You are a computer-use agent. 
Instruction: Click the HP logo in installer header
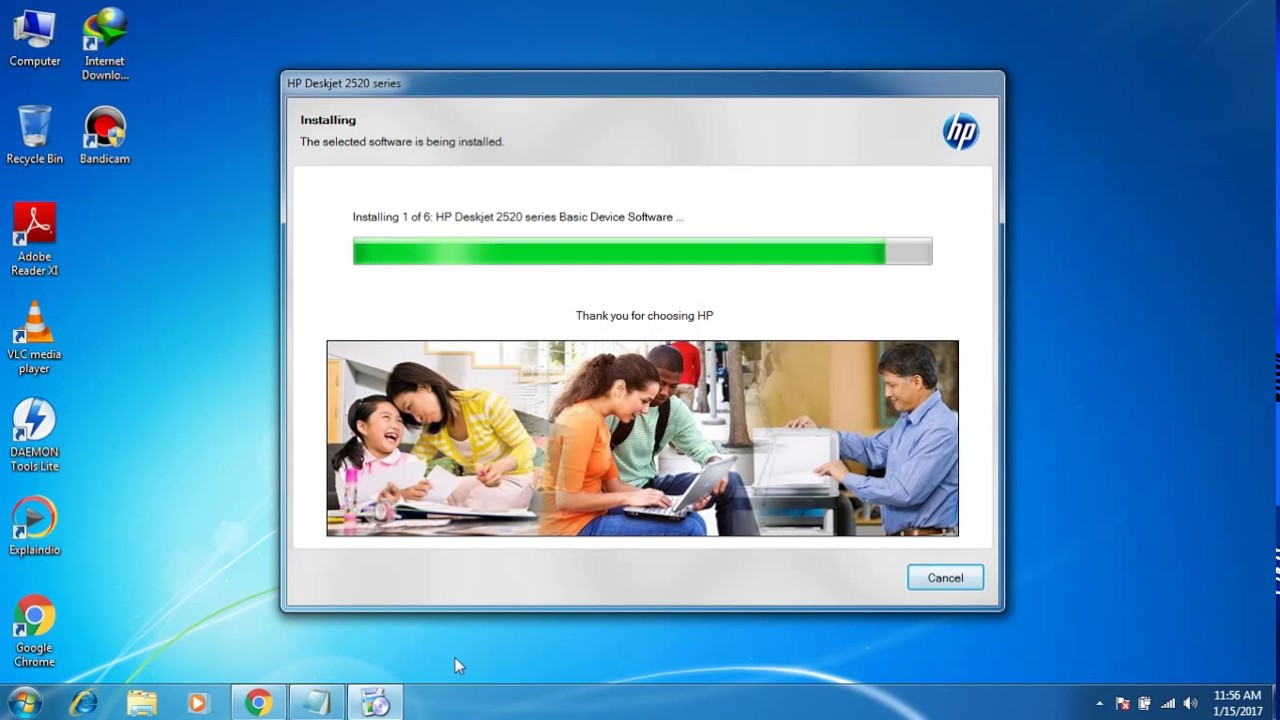[960, 131]
